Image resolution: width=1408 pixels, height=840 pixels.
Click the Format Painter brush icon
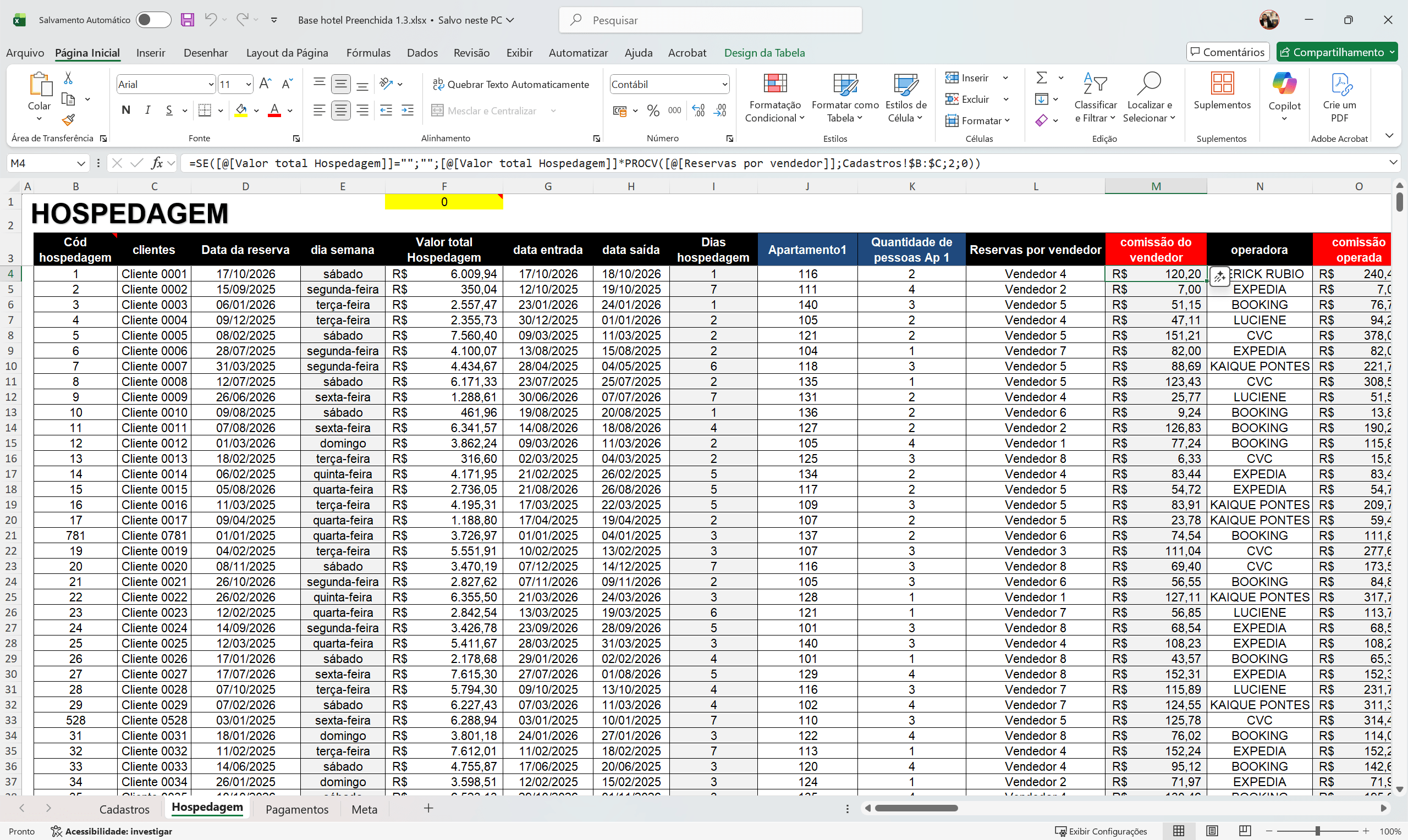click(x=69, y=120)
